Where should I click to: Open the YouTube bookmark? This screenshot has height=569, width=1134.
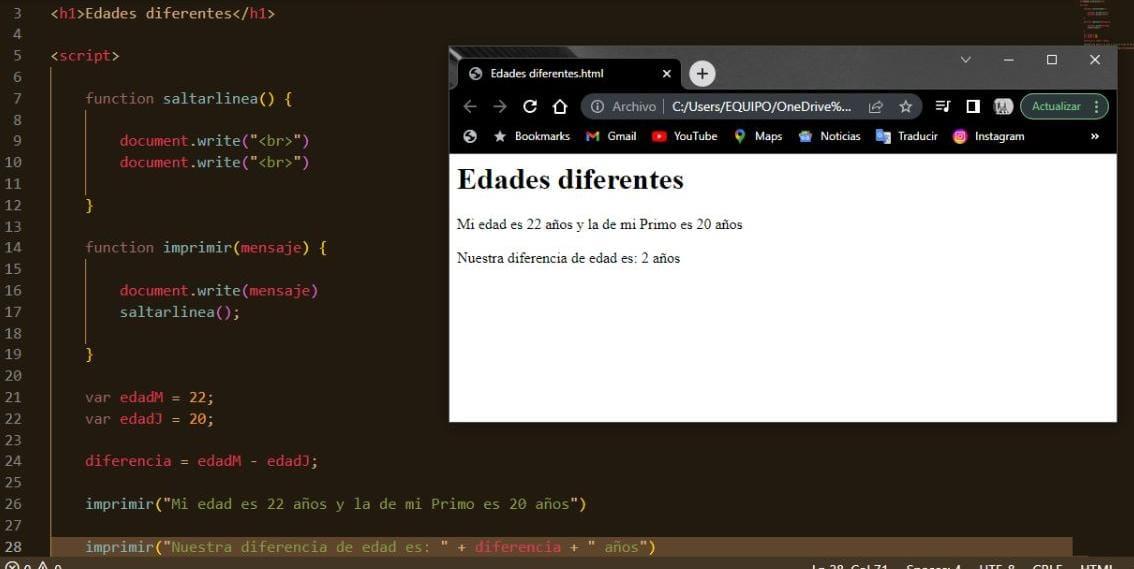(684, 136)
